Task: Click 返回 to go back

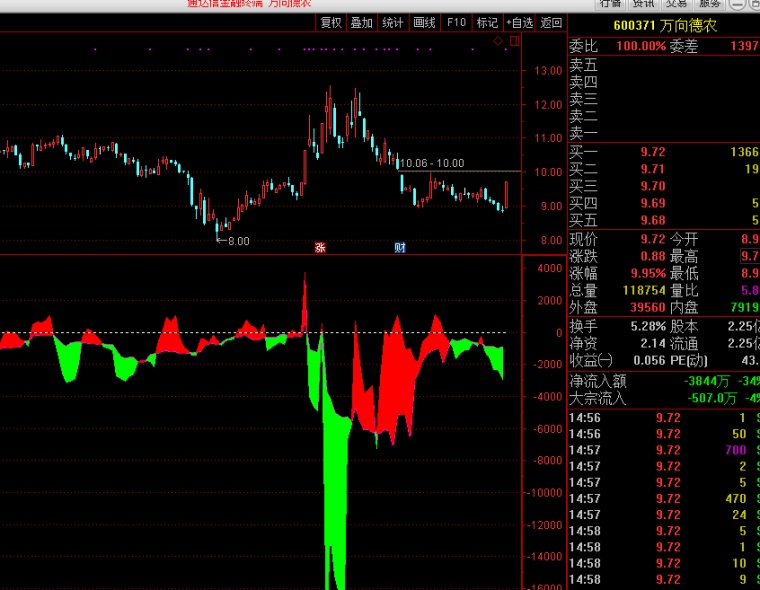Action: (x=551, y=23)
